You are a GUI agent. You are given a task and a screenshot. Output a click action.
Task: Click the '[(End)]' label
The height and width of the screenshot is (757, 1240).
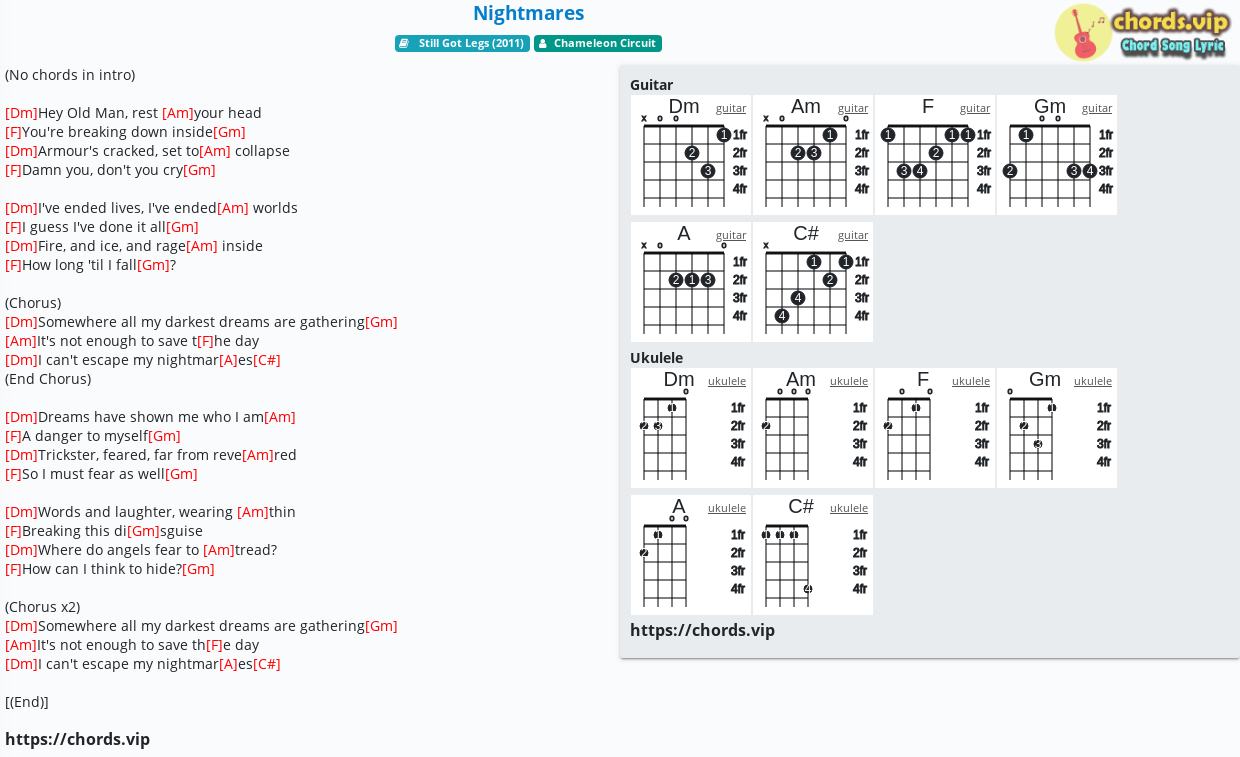tap(27, 702)
